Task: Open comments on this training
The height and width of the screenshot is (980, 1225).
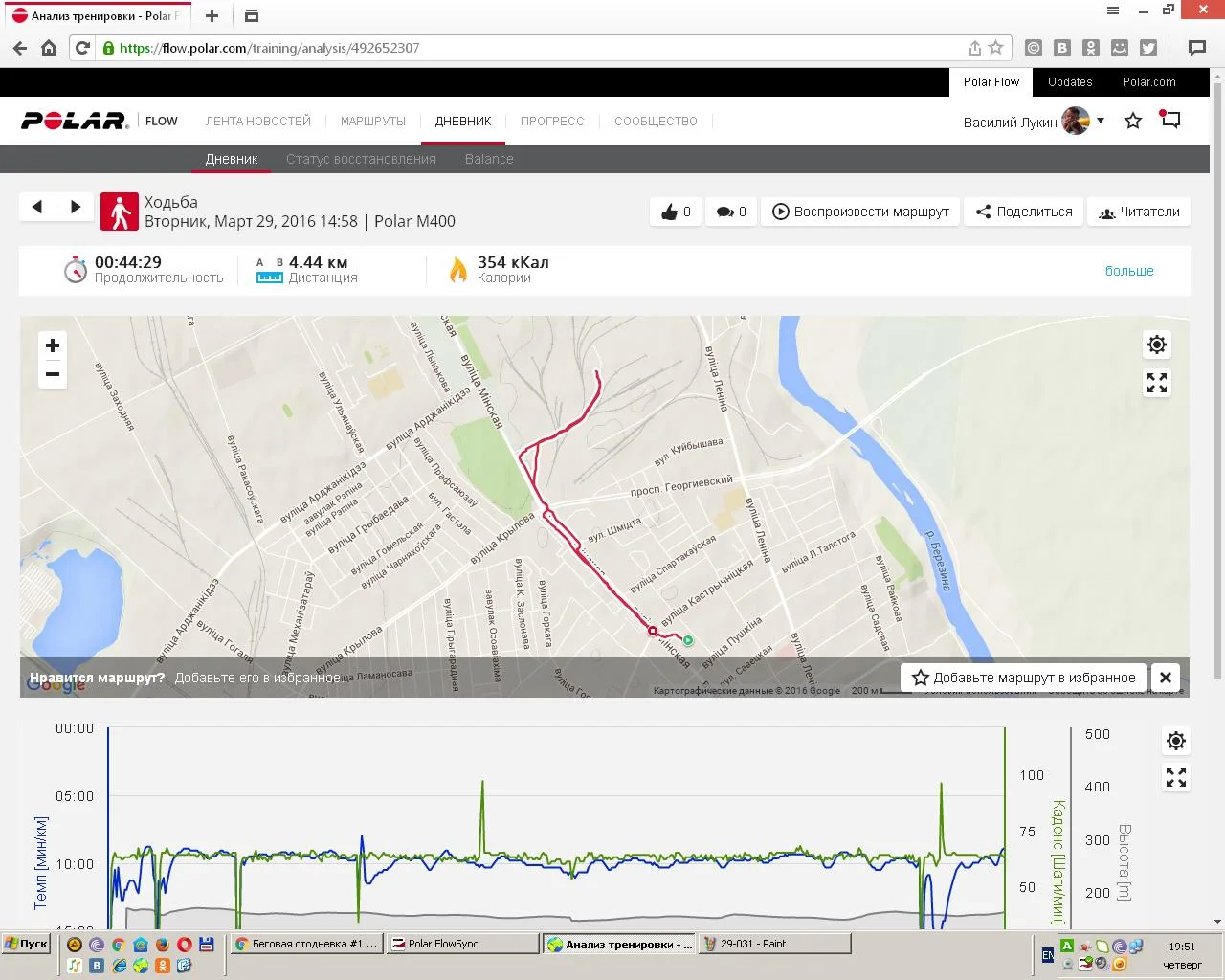Action: pos(731,212)
